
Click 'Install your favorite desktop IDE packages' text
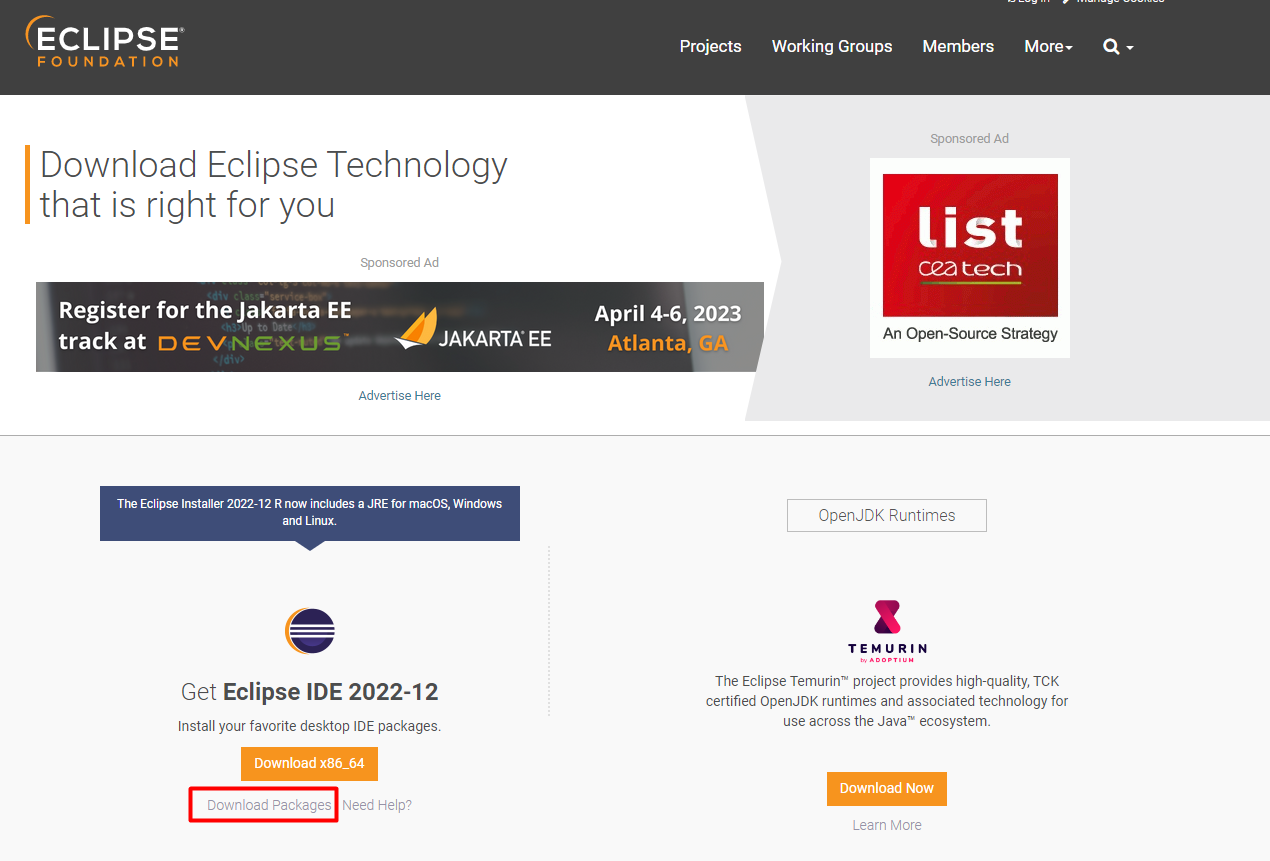point(310,726)
